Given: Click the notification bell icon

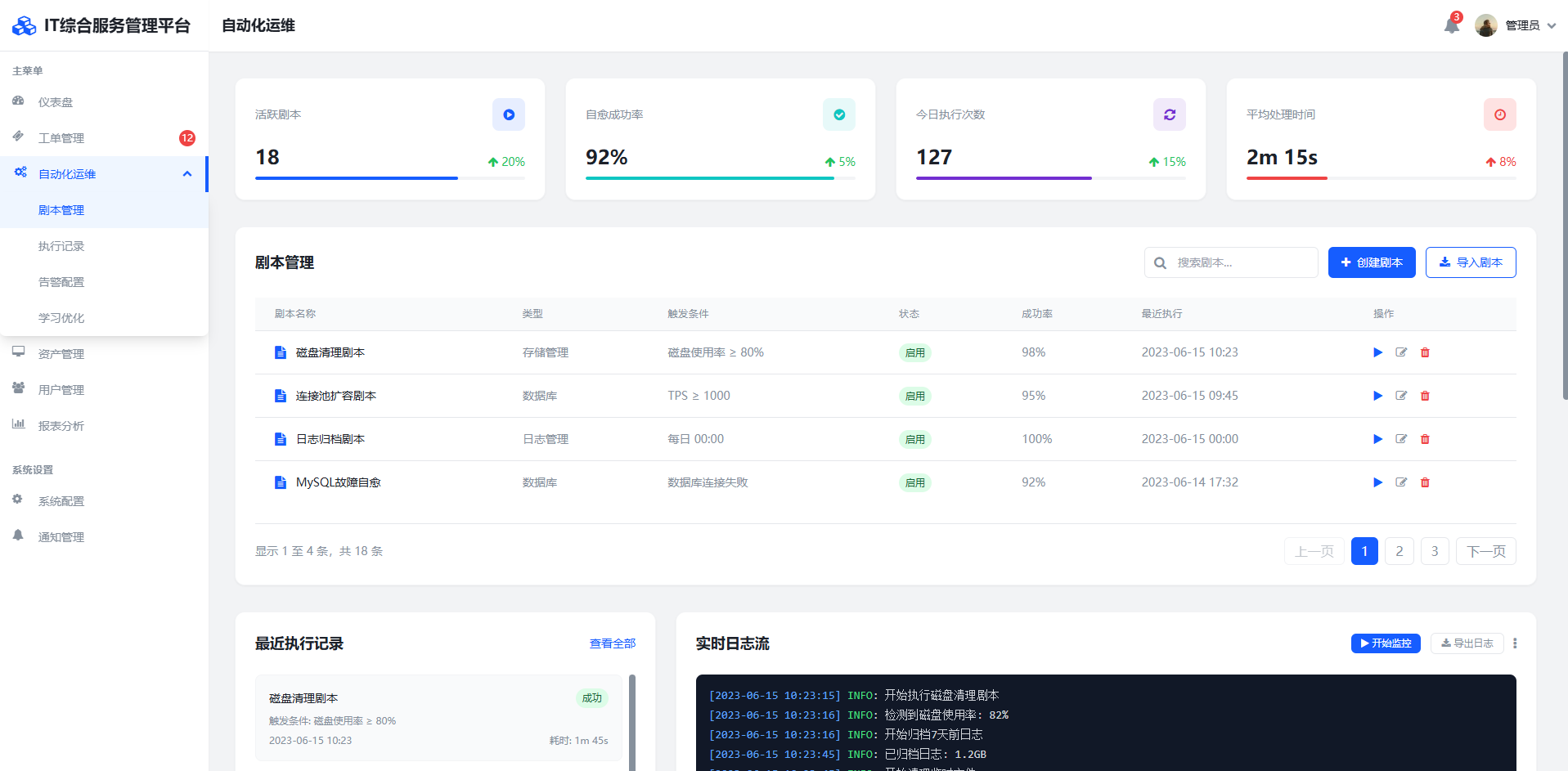Looking at the screenshot, I should coord(1451,25).
